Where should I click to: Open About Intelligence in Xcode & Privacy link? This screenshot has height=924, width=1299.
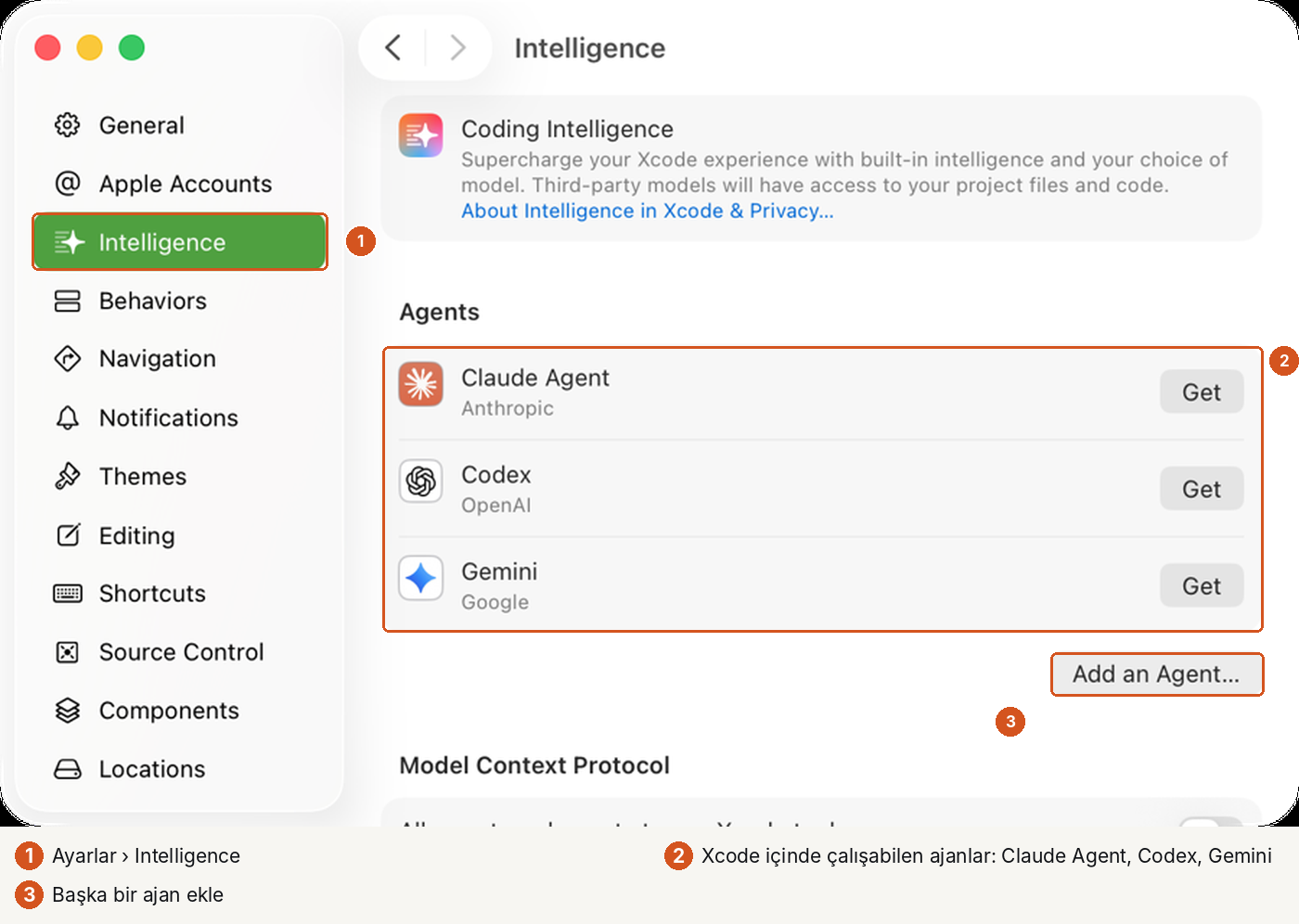(x=648, y=212)
